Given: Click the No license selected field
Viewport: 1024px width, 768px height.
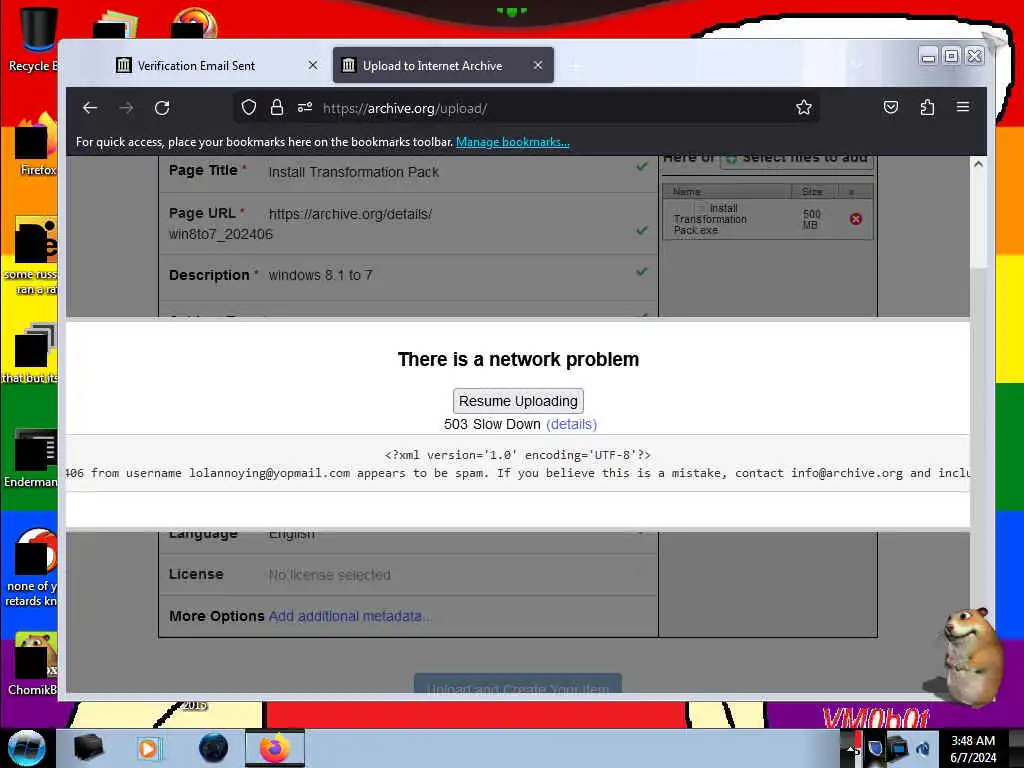Looking at the screenshot, I should point(330,575).
